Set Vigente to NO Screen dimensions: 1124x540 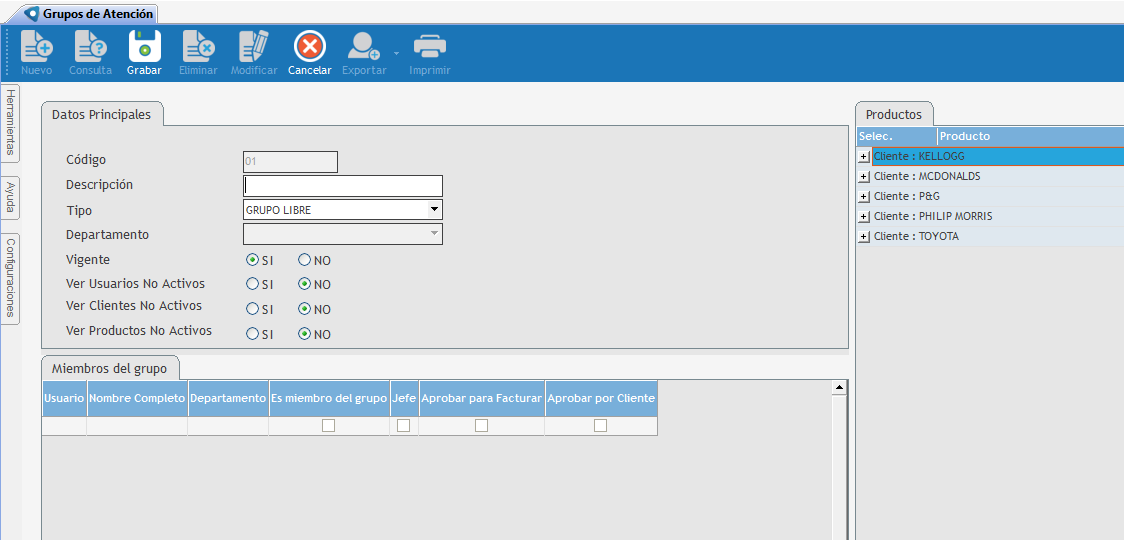(x=305, y=260)
